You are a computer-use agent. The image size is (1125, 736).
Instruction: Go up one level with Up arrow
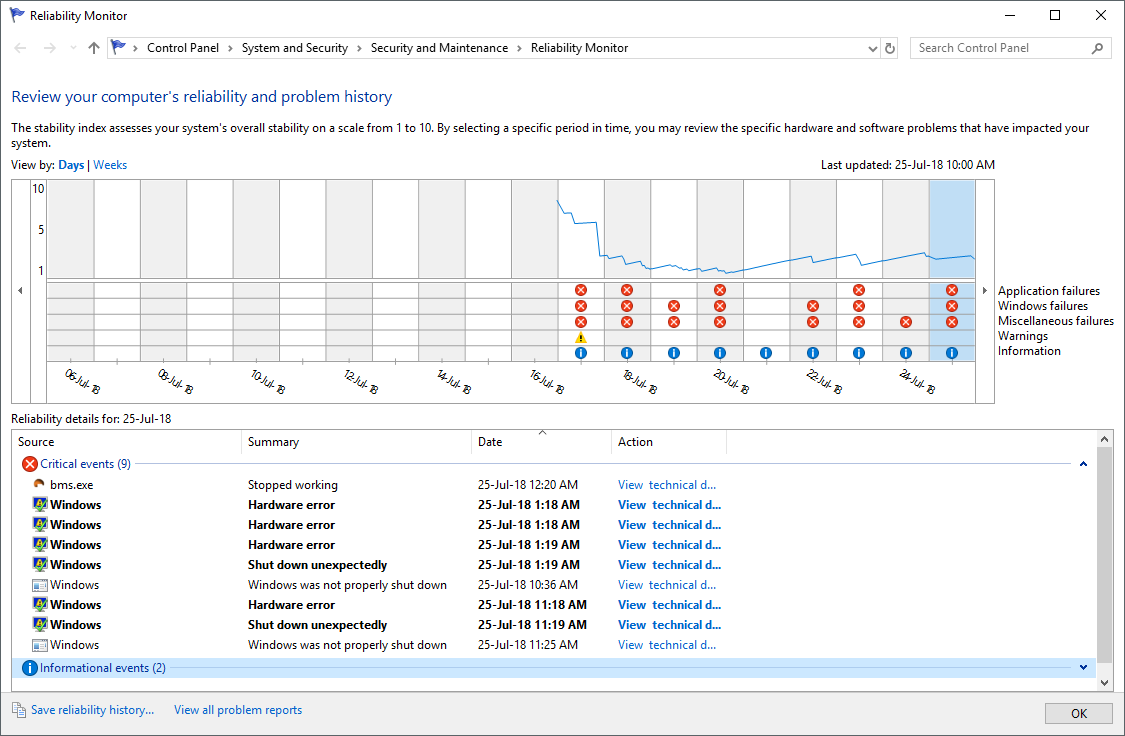point(93,48)
